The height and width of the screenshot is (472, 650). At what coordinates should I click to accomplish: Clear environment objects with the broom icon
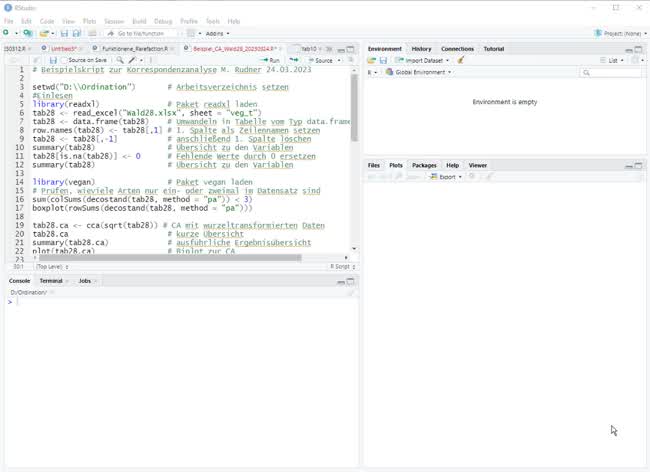(x=460, y=61)
